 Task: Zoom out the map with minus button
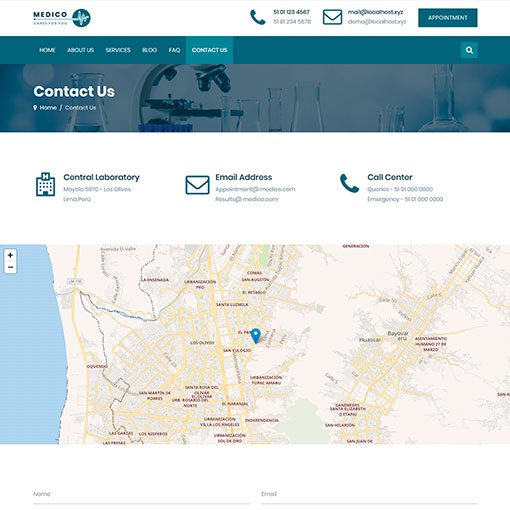tap(10, 267)
